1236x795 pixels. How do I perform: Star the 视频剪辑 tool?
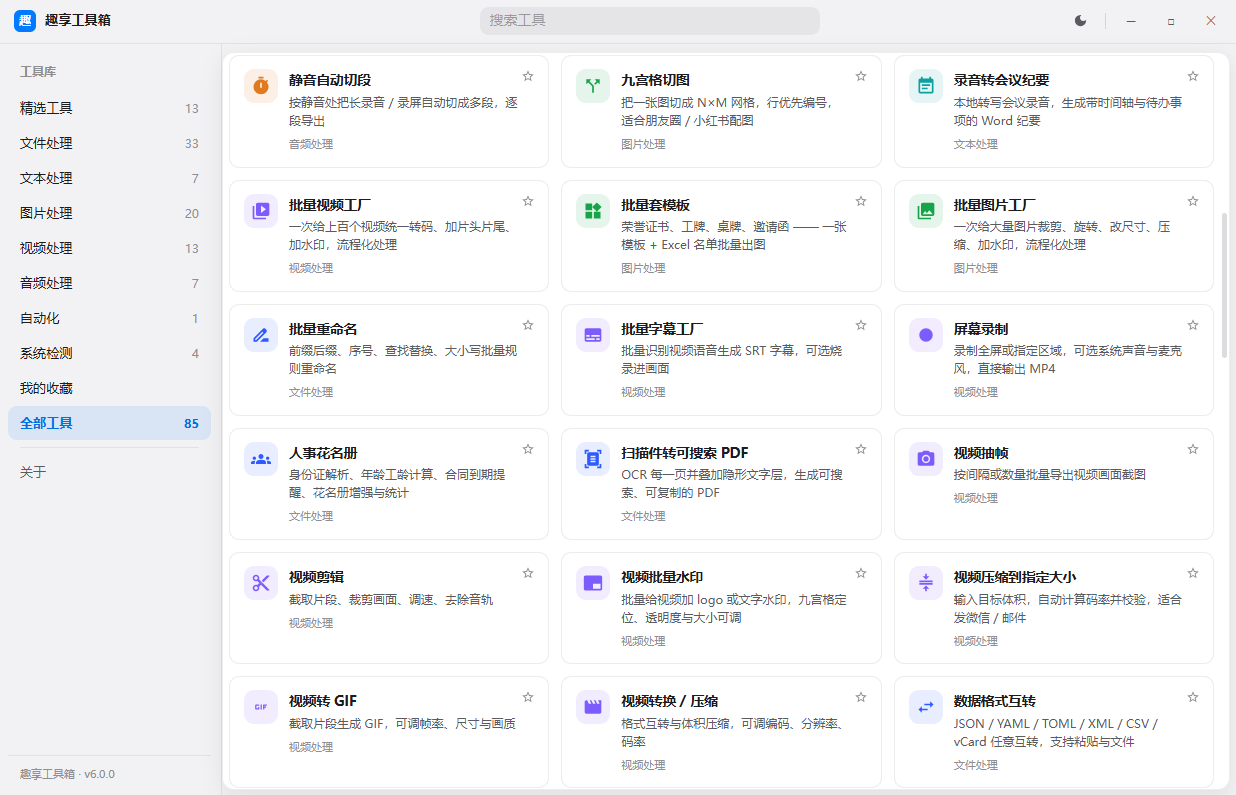[528, 573]
